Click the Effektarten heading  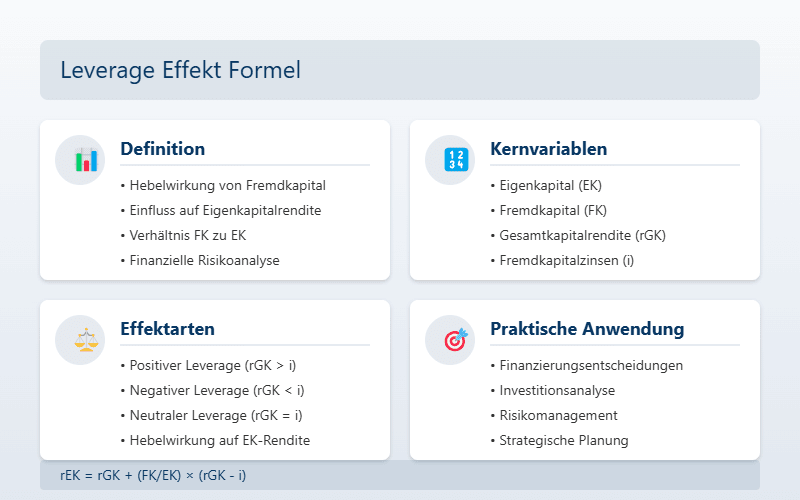pos(167,329)
